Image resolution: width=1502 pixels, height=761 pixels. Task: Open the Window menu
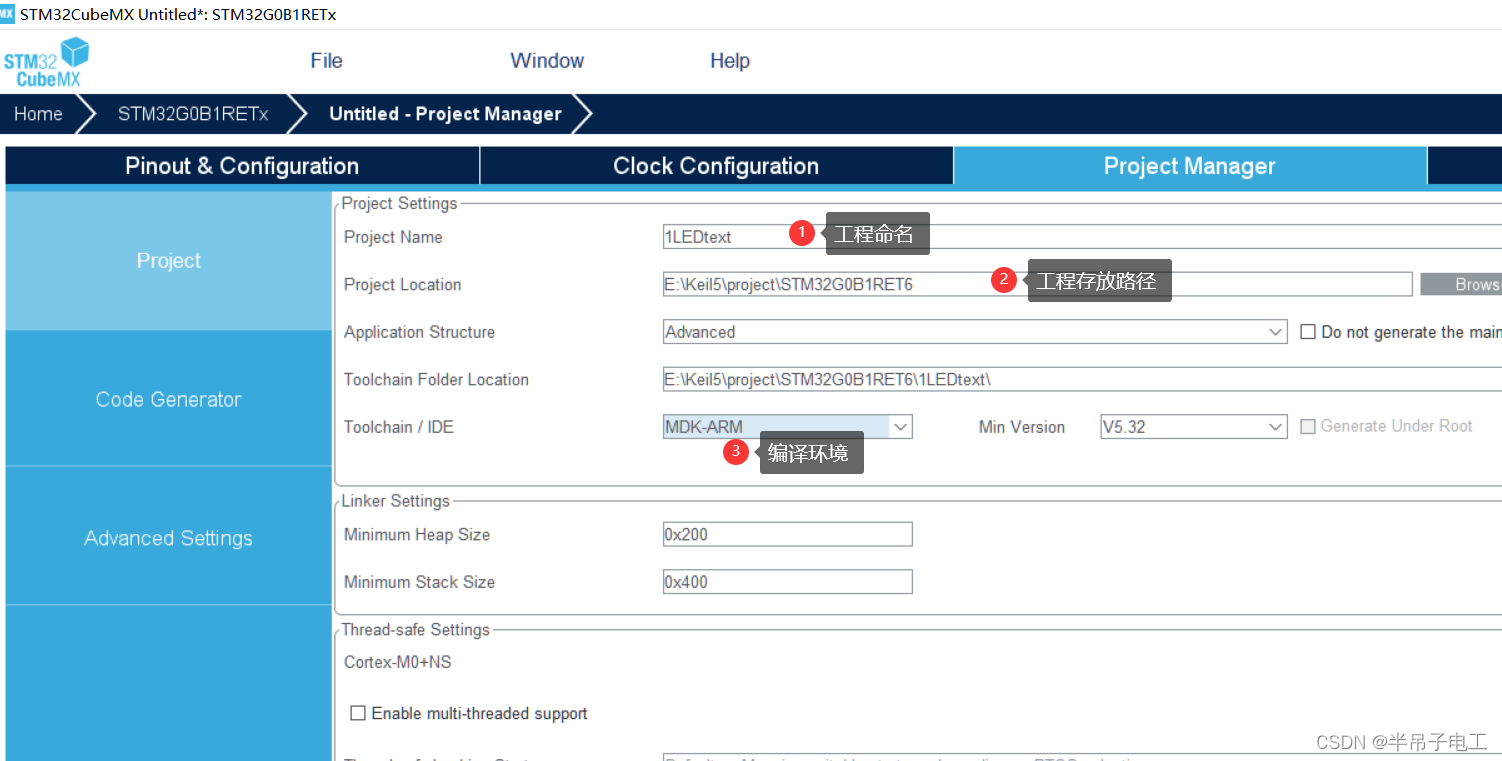coord(547,61)
